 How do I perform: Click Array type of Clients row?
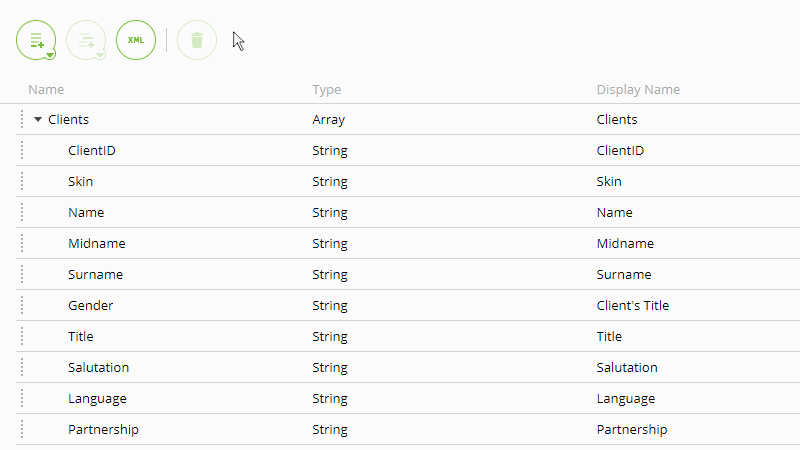click(329, 120)
